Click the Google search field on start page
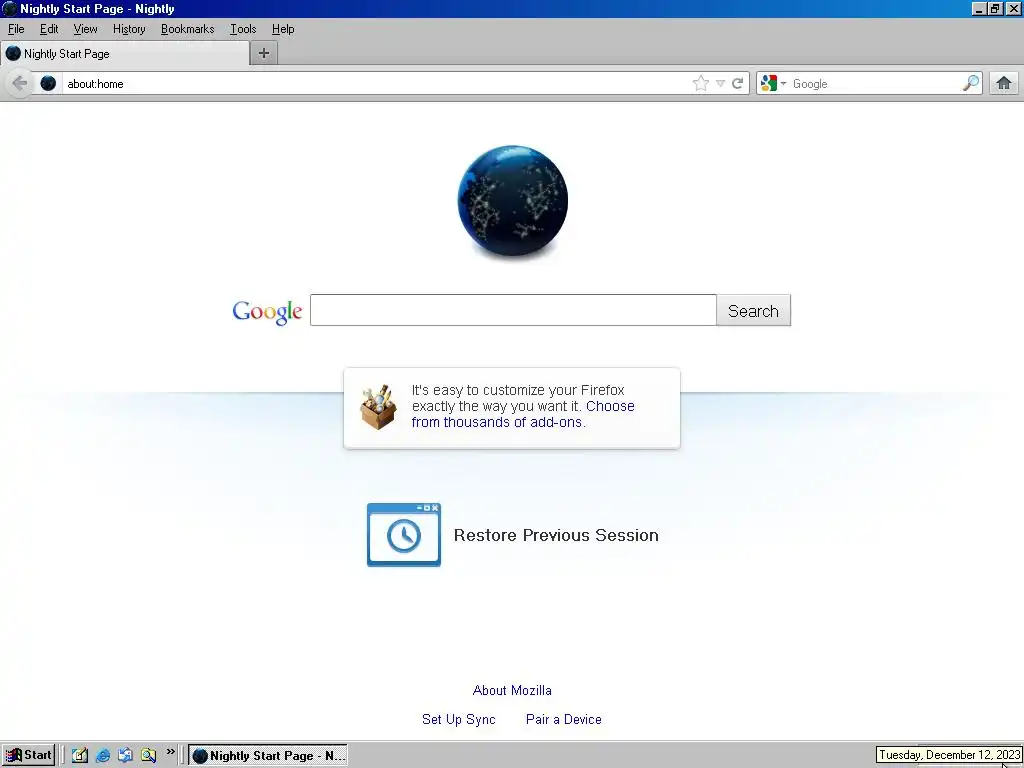 tap(513, 310)
